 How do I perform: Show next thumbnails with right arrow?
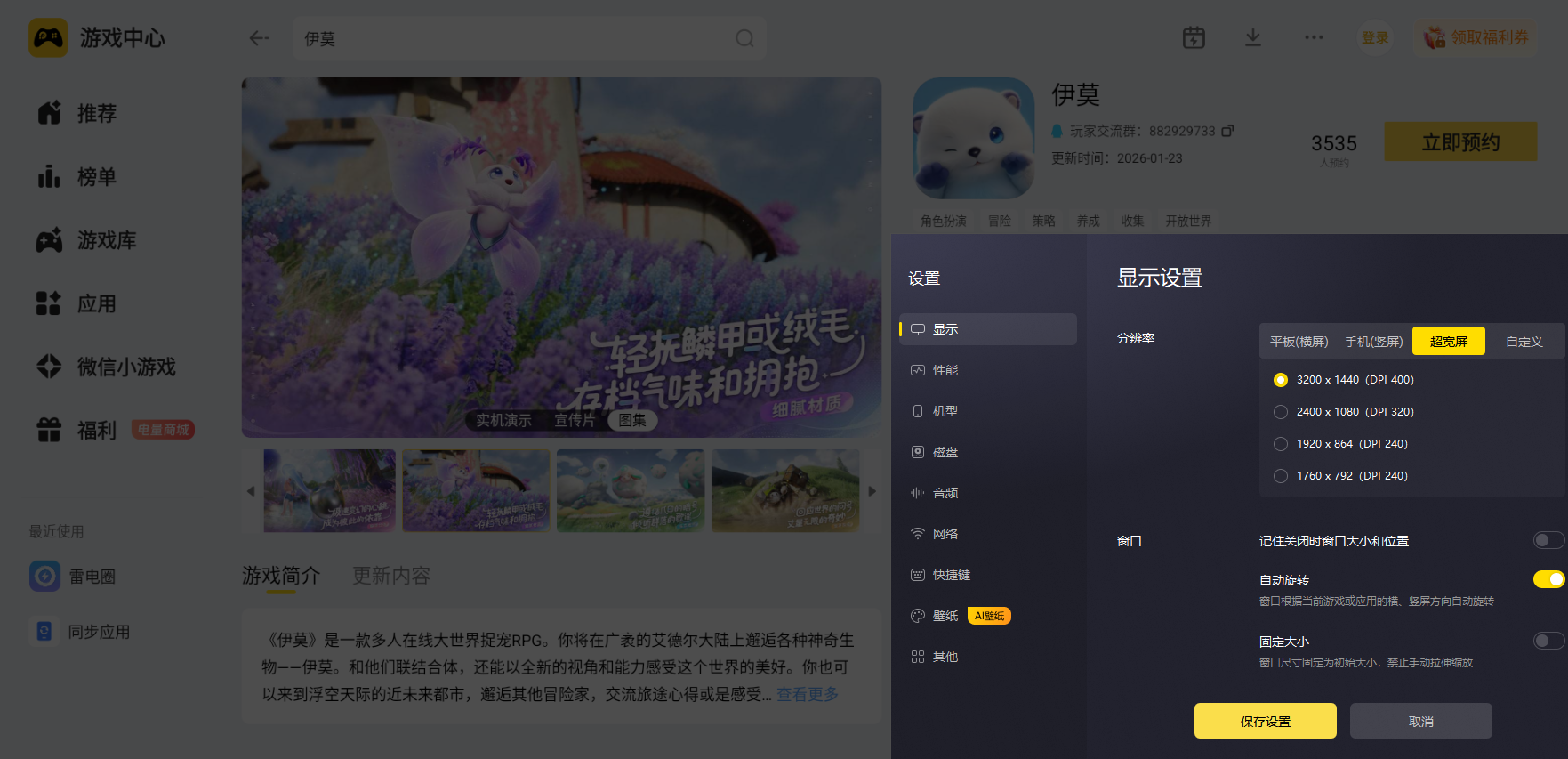click(x=872, y=491)
